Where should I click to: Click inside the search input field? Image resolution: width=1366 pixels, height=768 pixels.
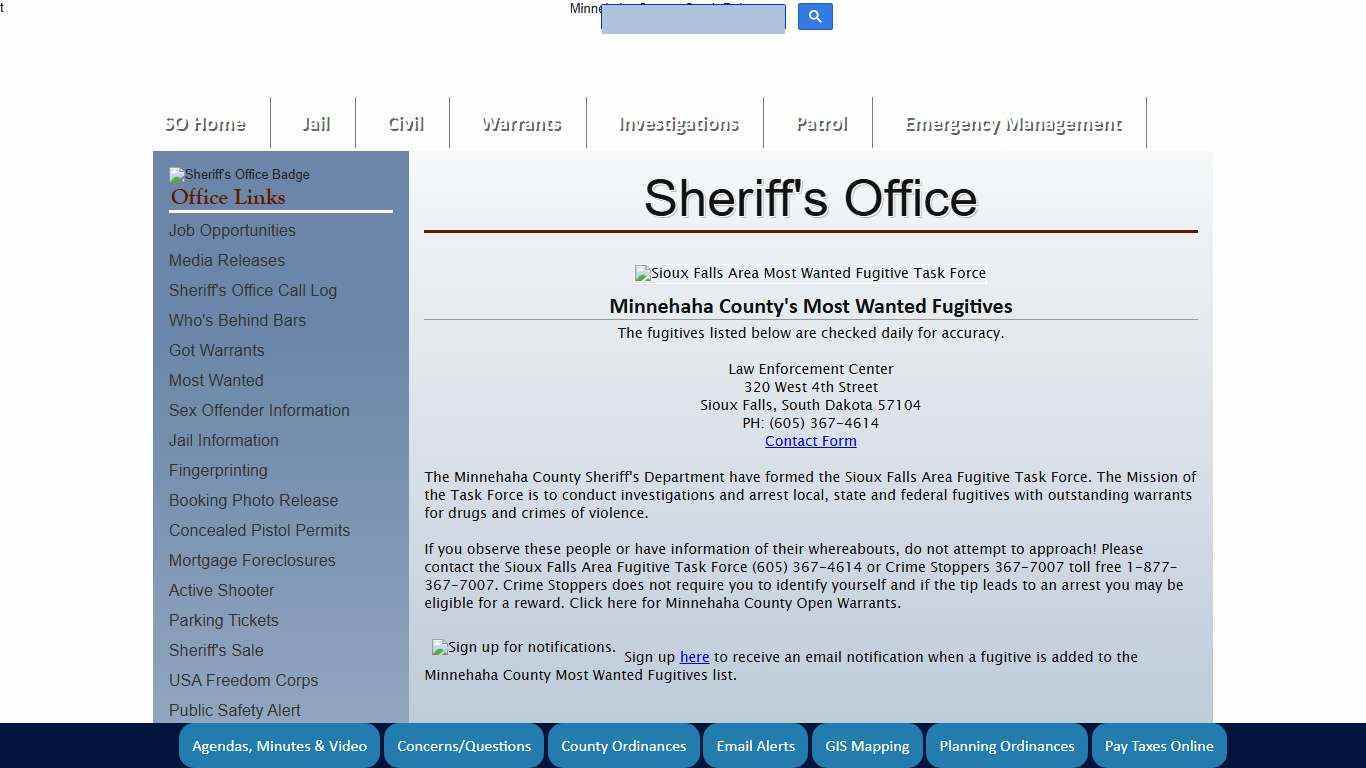pyautogui.click(x=692, y=19)
